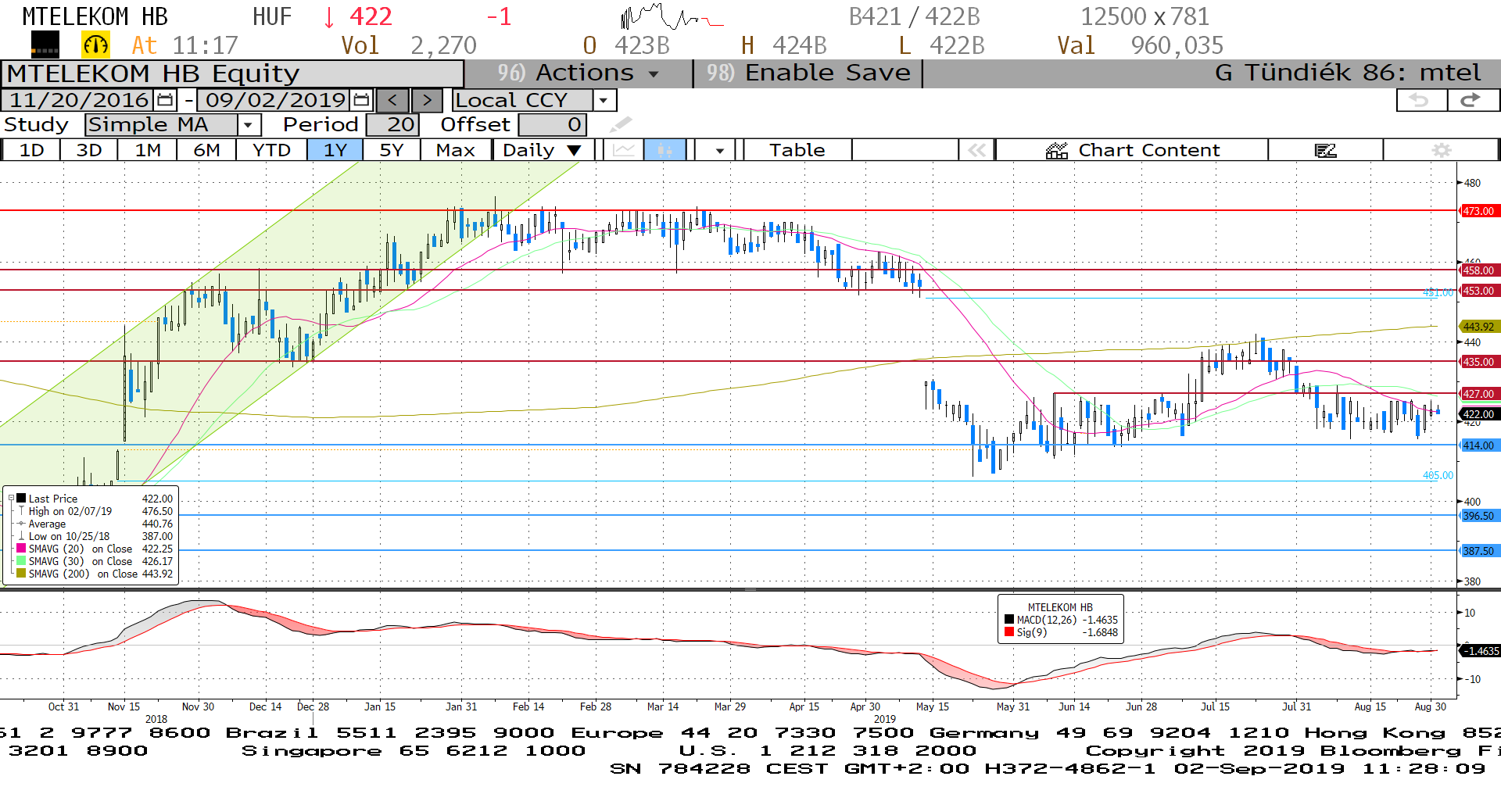Viewport: 1501px width, 812px height.
Task: Click SMAVG (20) magenta legend swatch
Action: pos(21,549)
